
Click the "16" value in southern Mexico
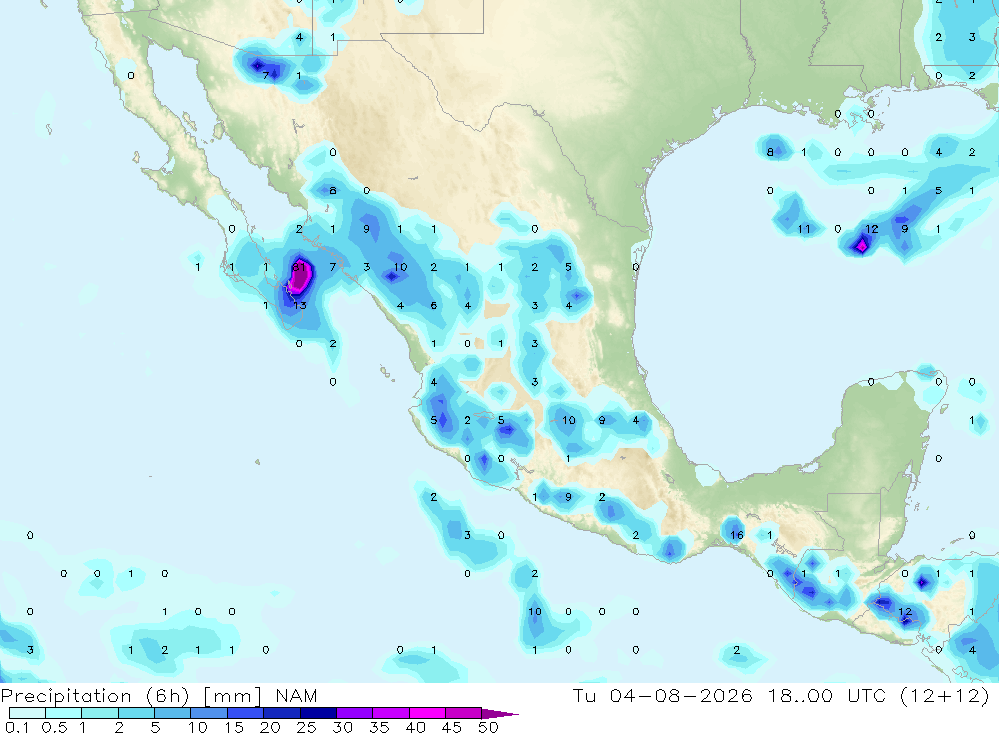click(737, 535)
